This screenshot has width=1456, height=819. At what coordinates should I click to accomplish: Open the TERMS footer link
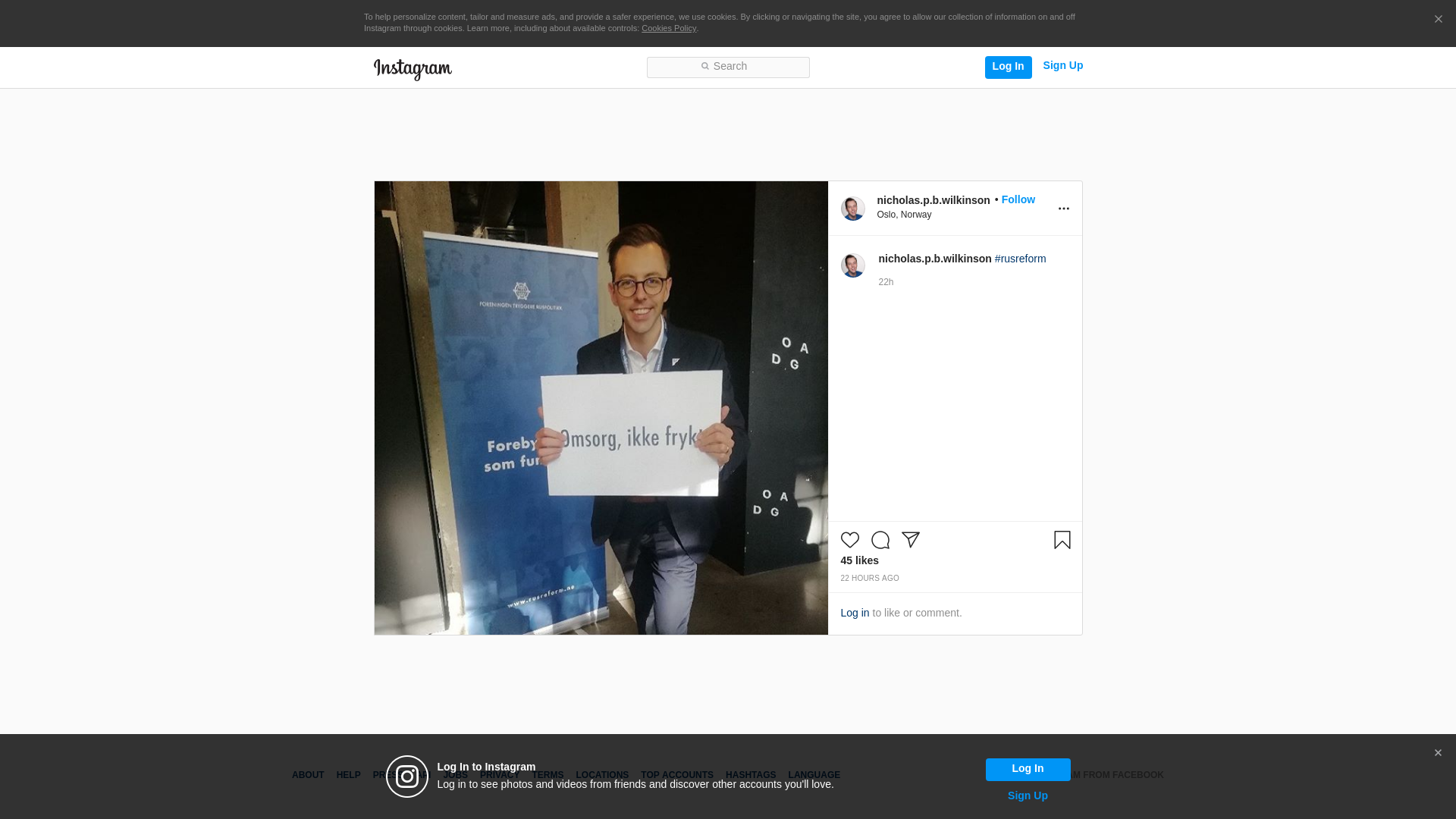coord(548,775)
